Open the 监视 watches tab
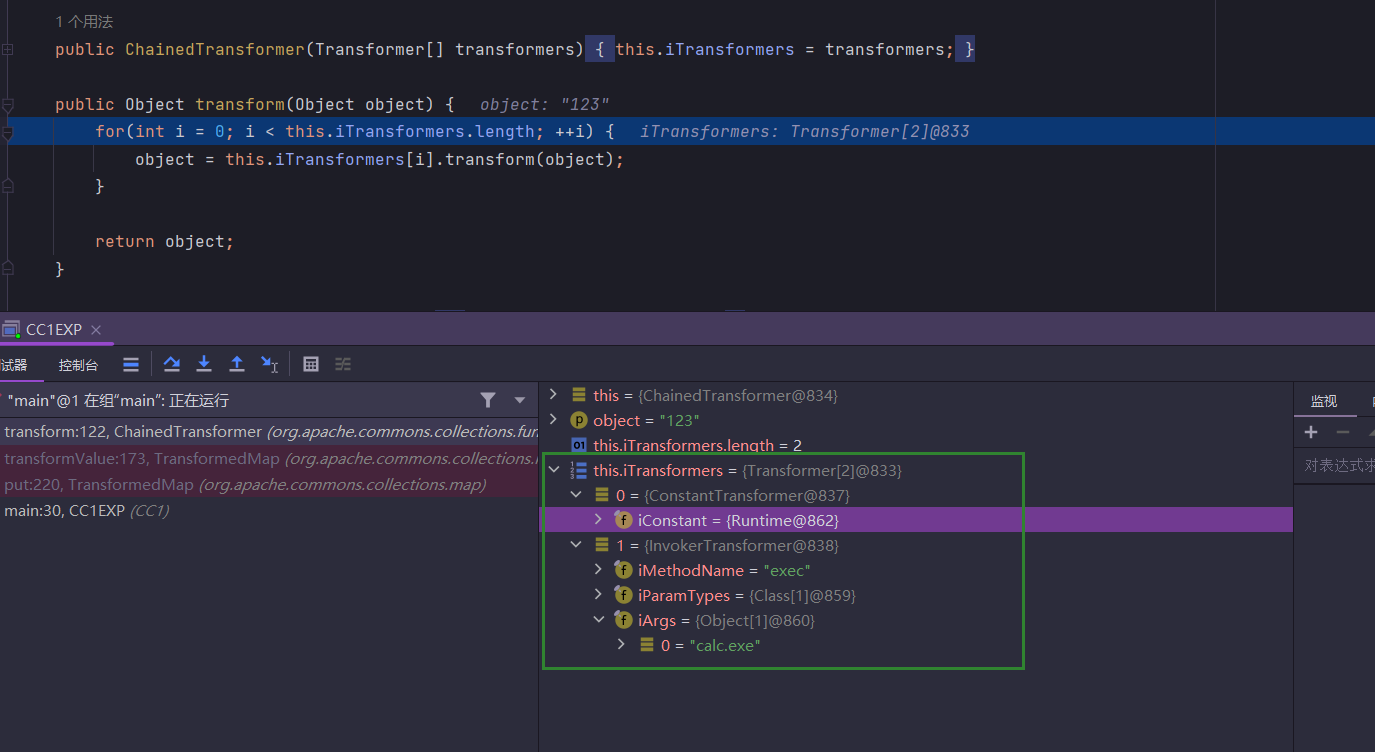 [1323, 401]
